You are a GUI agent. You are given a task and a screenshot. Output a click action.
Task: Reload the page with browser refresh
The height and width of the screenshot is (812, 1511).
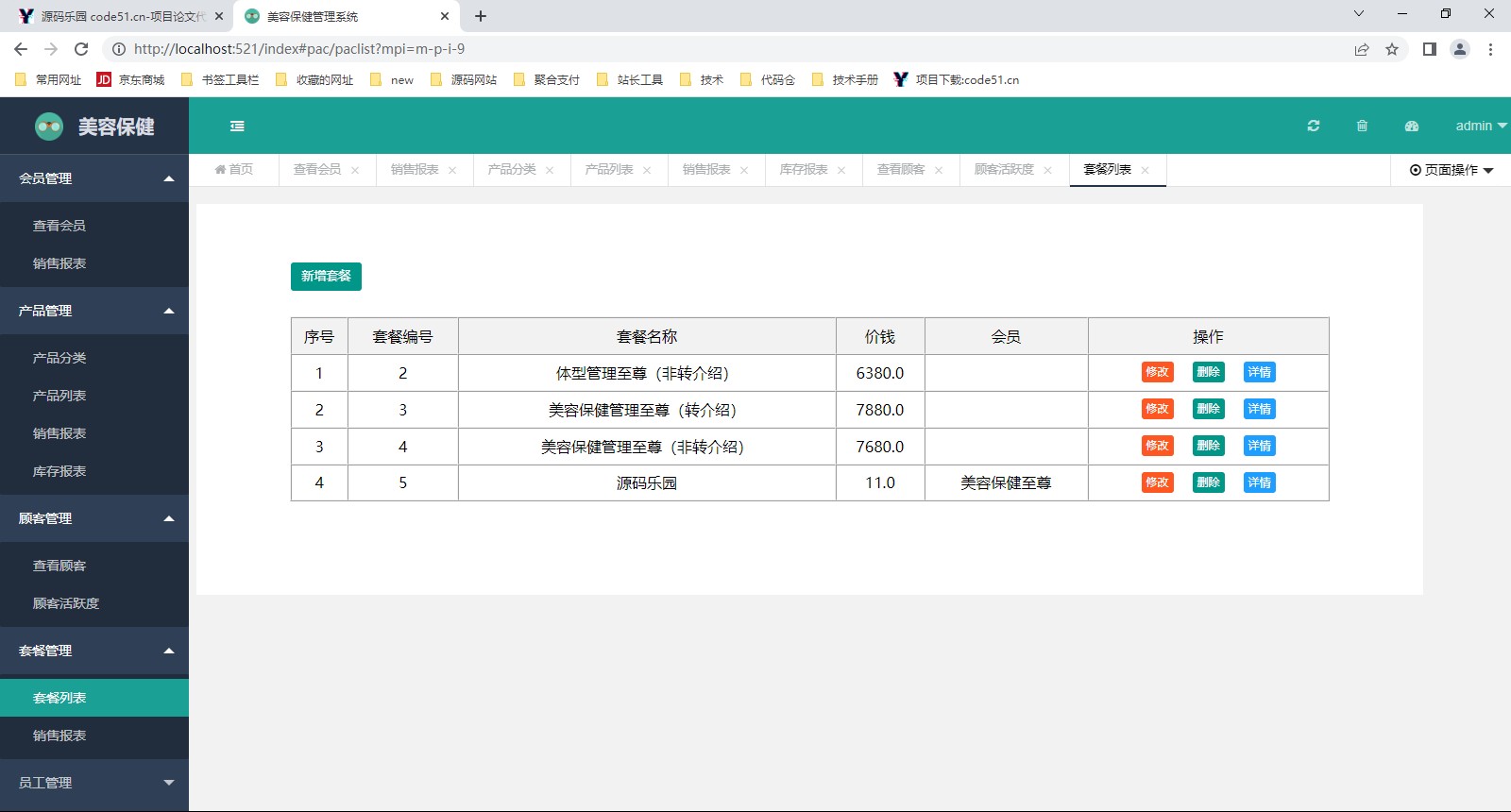click(x=81, y=49)
